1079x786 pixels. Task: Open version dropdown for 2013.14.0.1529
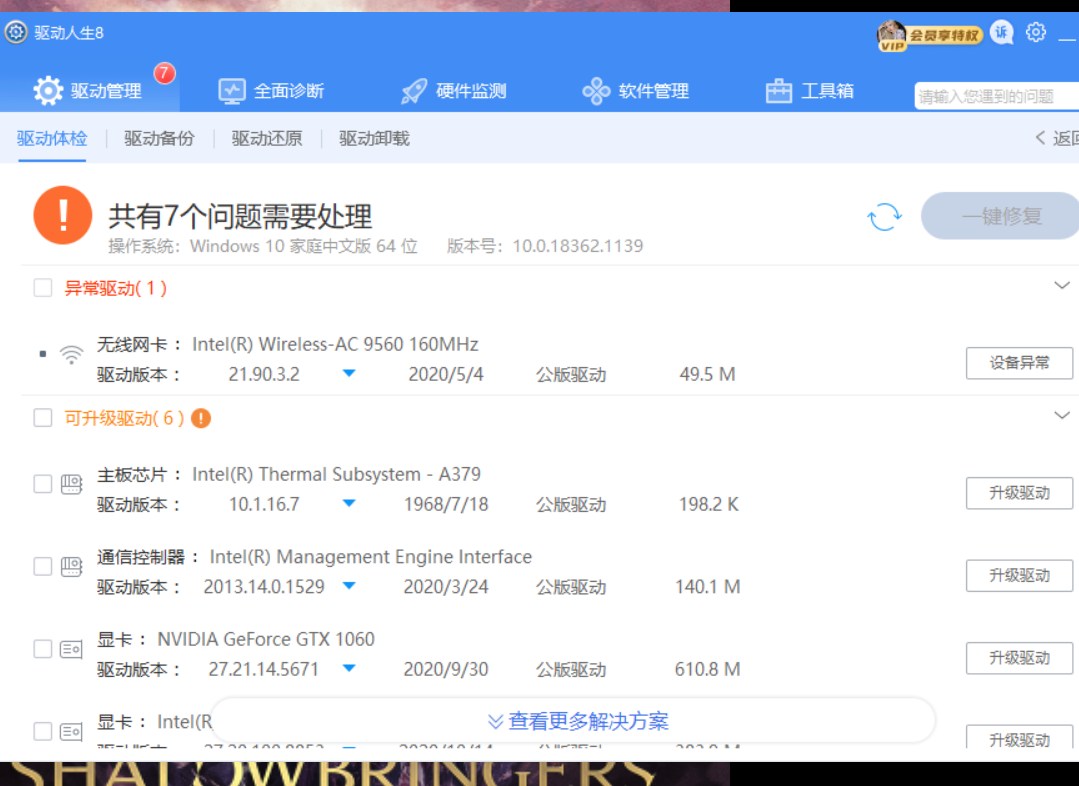[x=349, y=586]
